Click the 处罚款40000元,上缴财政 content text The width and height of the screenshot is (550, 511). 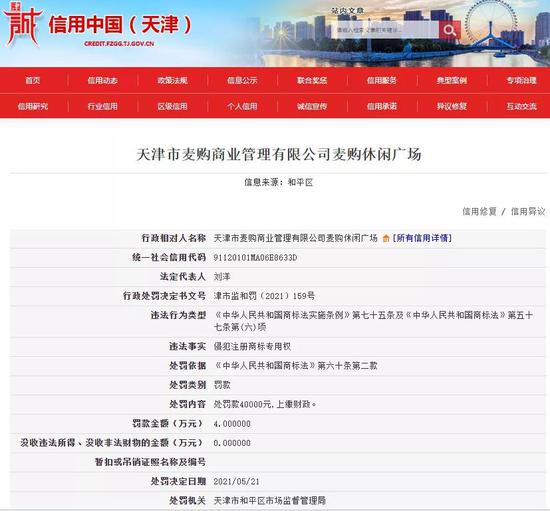click(264, 404)
